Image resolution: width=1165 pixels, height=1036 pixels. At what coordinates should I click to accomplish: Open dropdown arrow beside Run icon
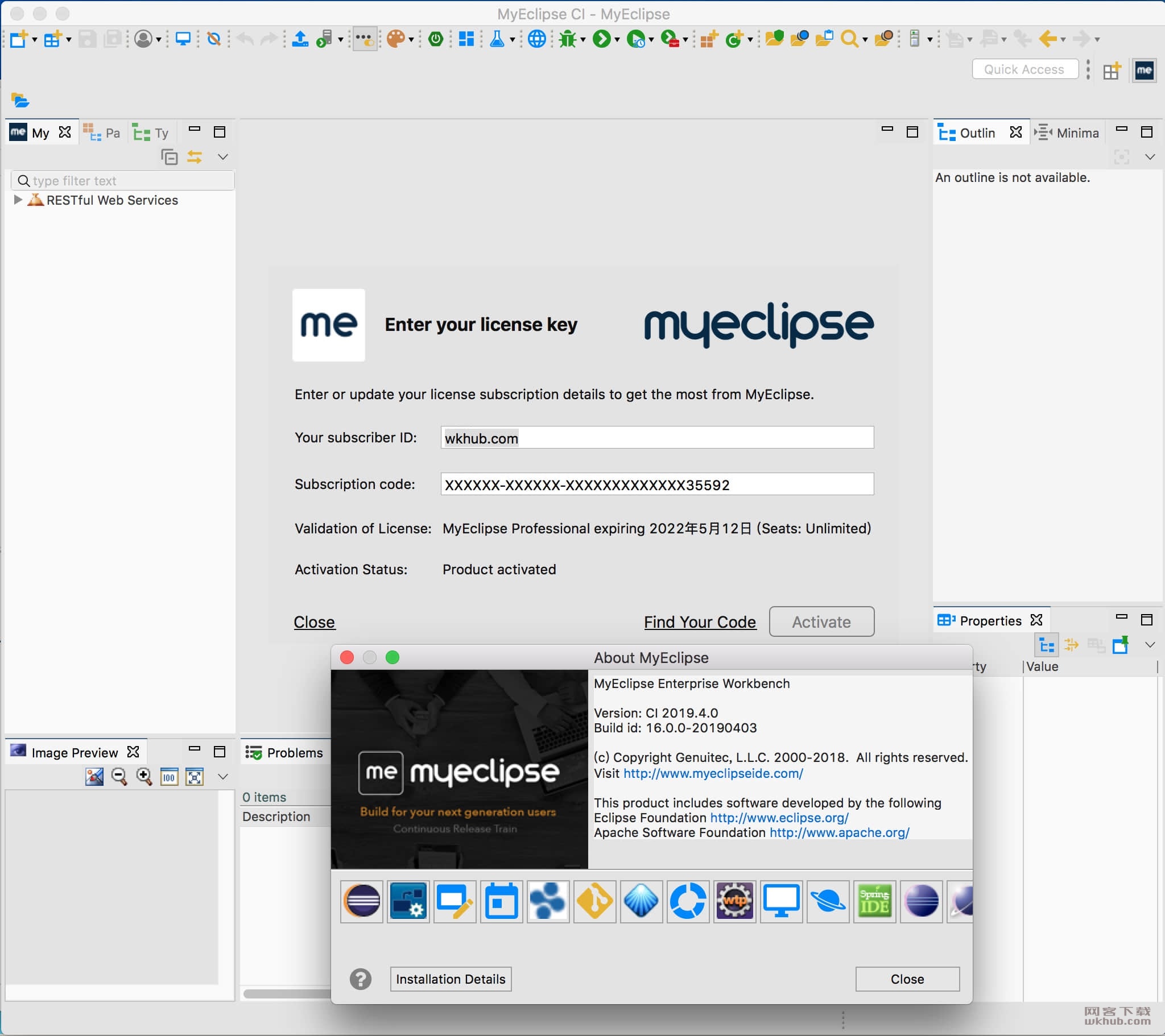(x=617, y=40)
